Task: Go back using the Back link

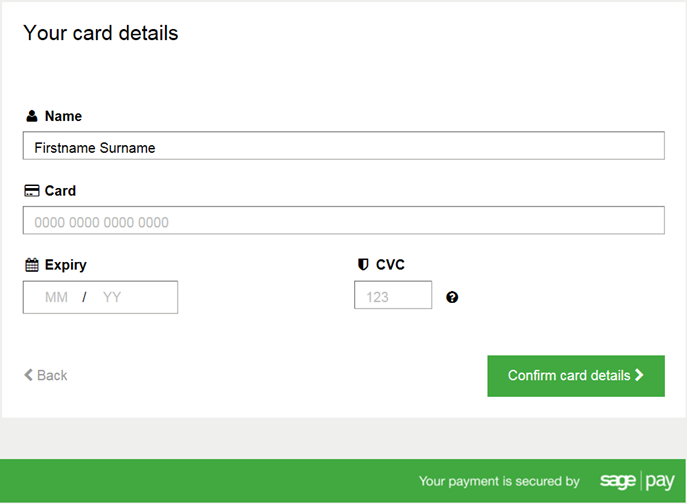Action: coord(51,375)
